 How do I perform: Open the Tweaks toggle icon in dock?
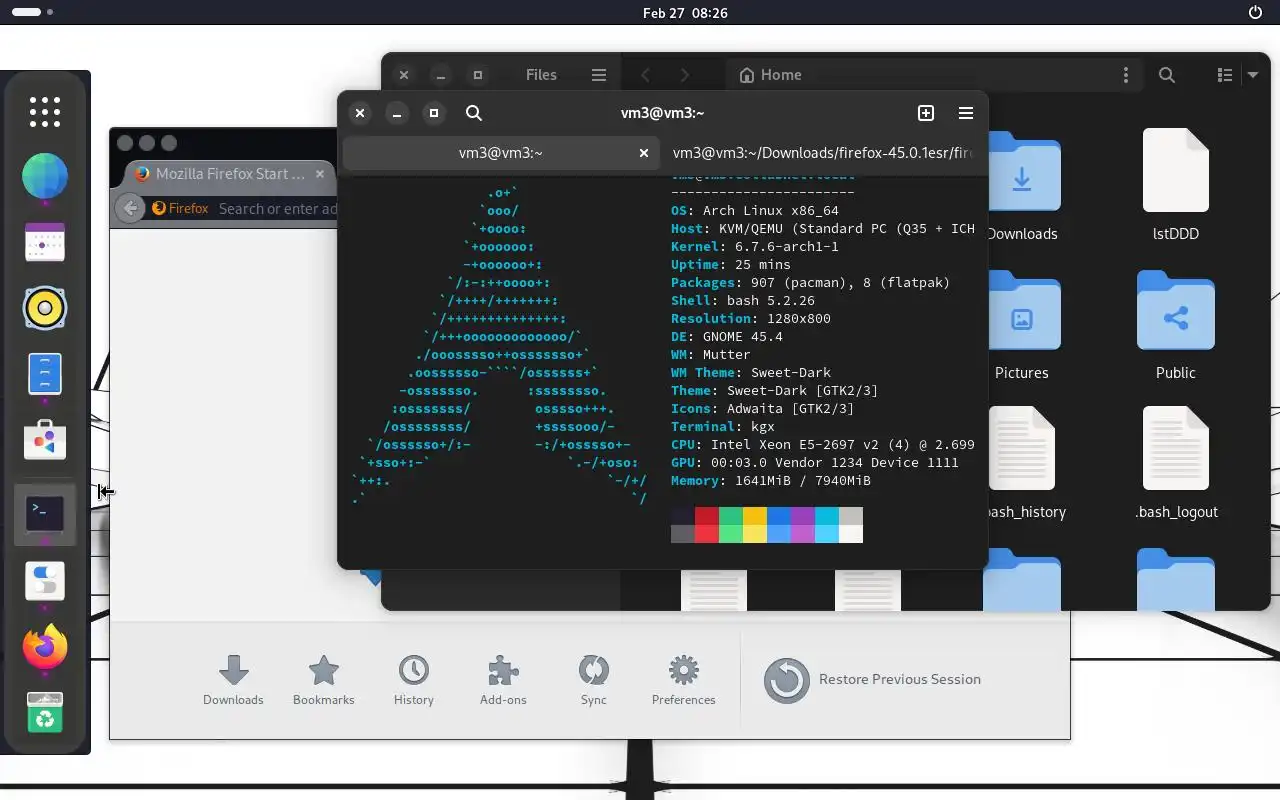click(45, 581)
